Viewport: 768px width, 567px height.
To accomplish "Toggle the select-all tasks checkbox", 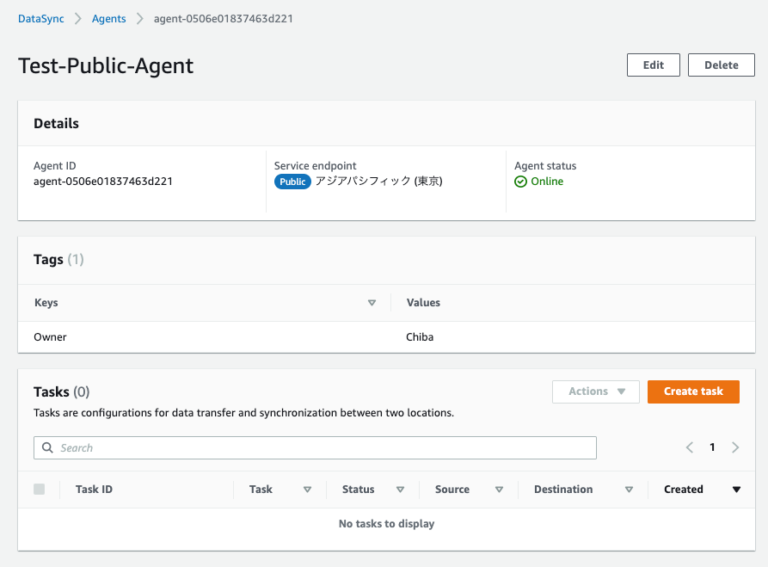I will 39,489.
